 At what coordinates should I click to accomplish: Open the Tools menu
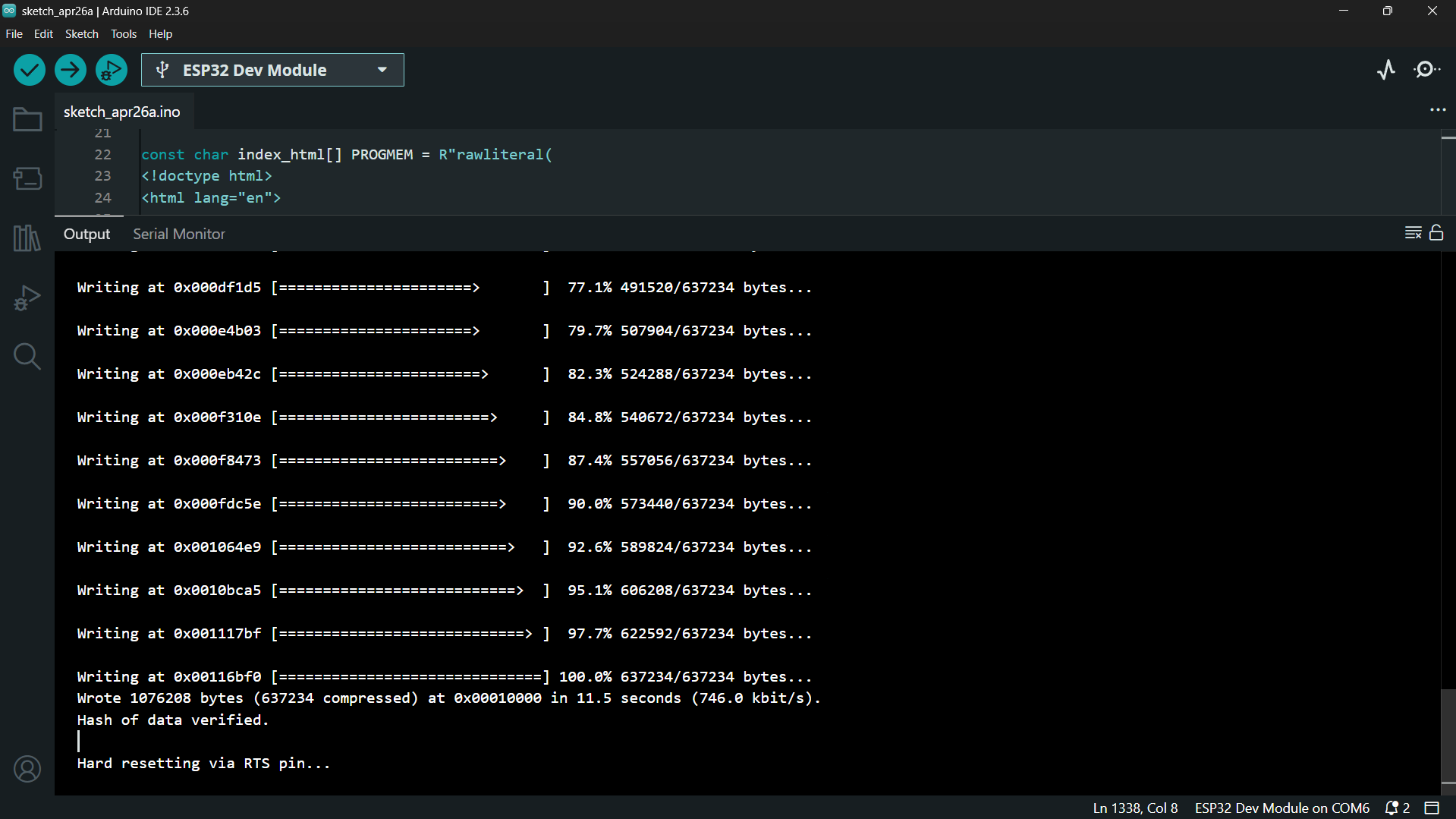click(124, 34)
